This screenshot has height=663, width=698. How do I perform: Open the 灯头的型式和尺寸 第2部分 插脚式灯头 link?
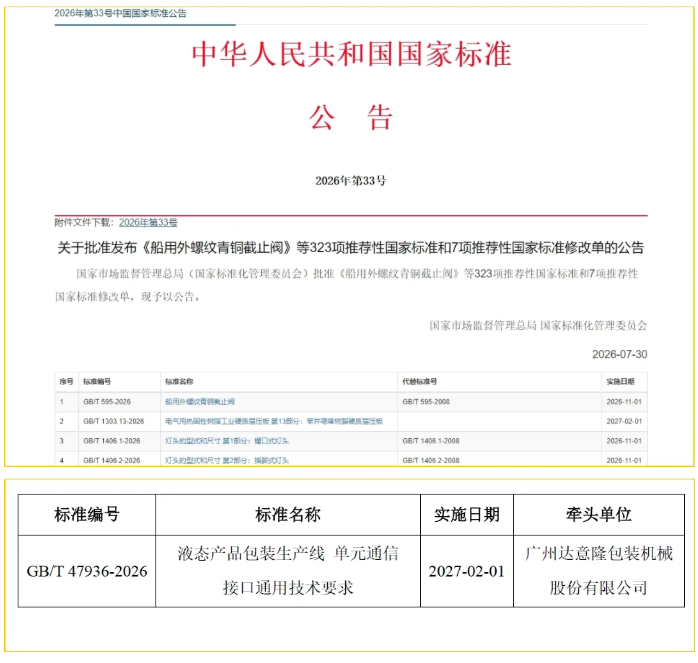pyautogui.click(x=227, y=460)
